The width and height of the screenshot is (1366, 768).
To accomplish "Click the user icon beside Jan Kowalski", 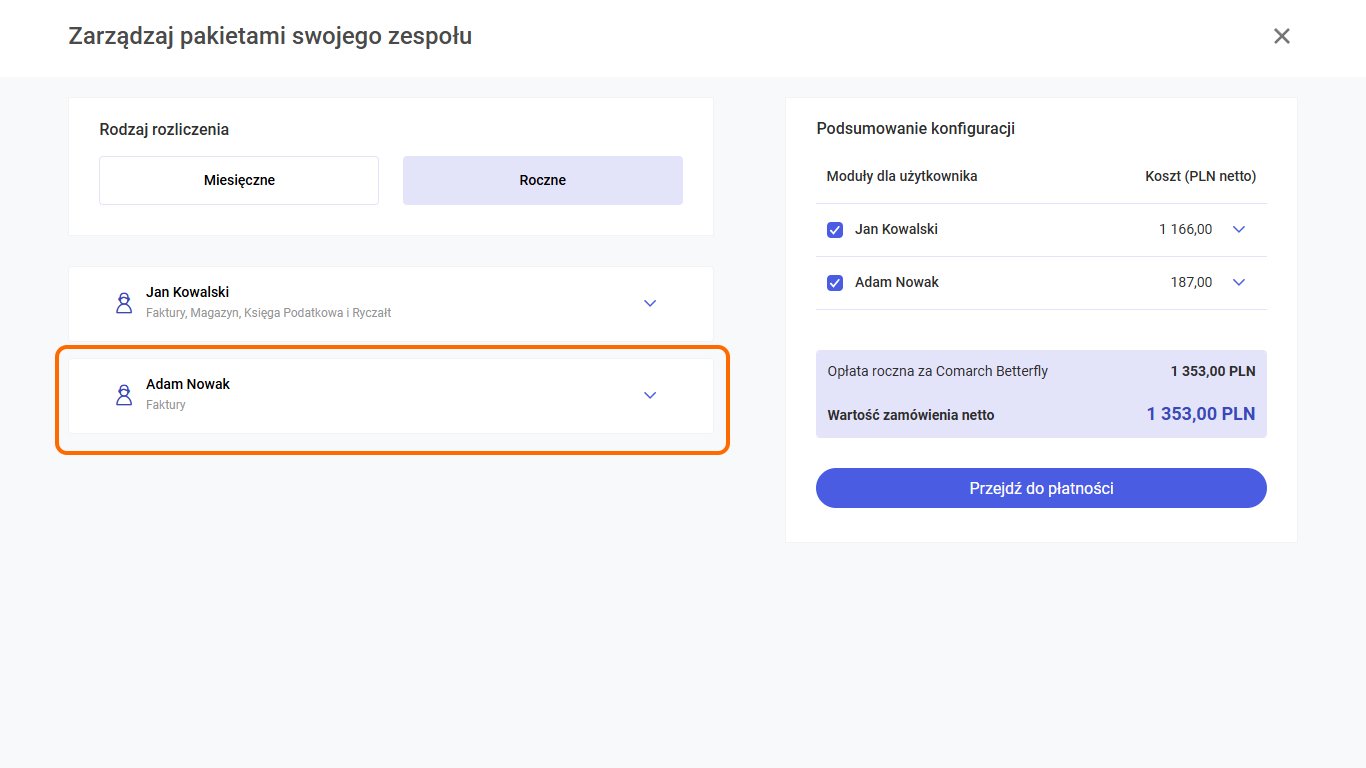I will click(124, 303).
